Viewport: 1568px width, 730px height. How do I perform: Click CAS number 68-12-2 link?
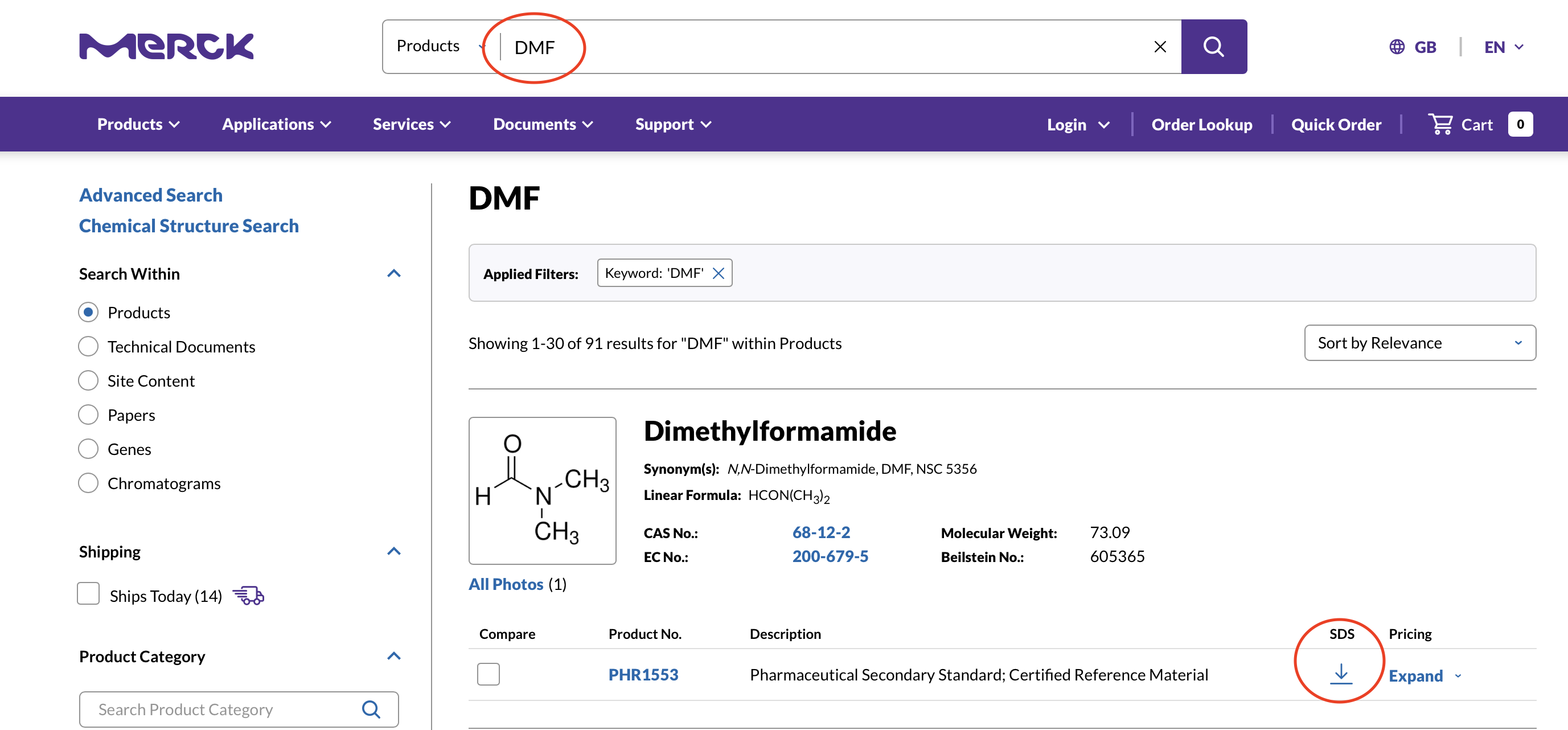[820, 532]
